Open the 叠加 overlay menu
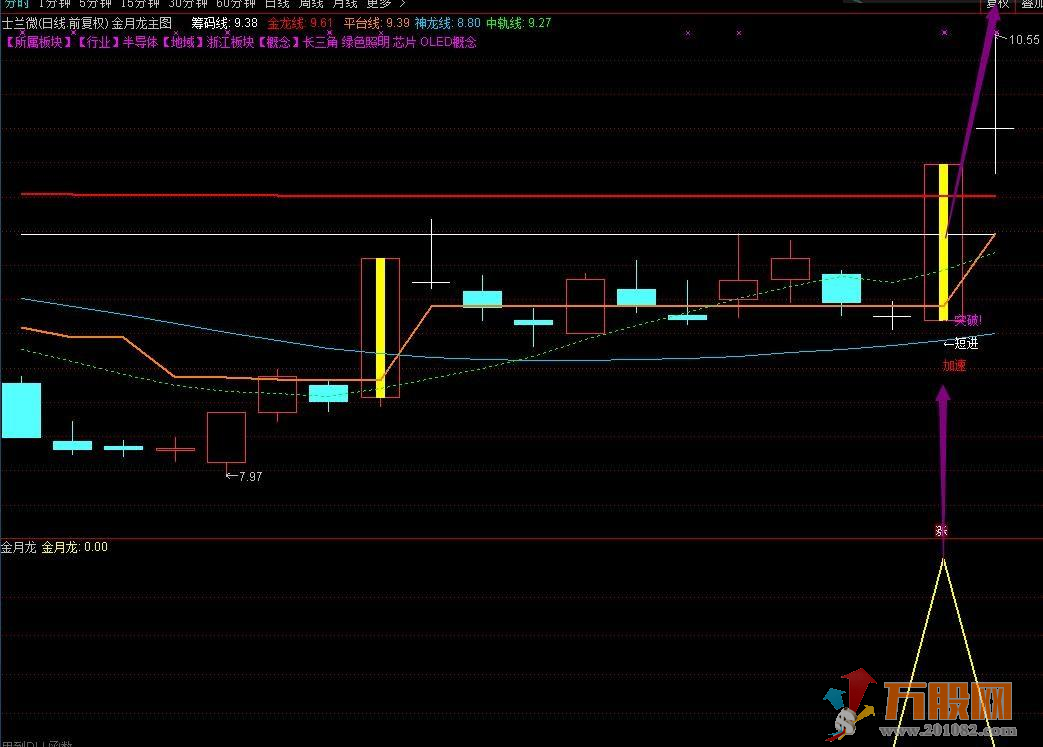This screenshot has width=1043, height=747. point(1030,4)
